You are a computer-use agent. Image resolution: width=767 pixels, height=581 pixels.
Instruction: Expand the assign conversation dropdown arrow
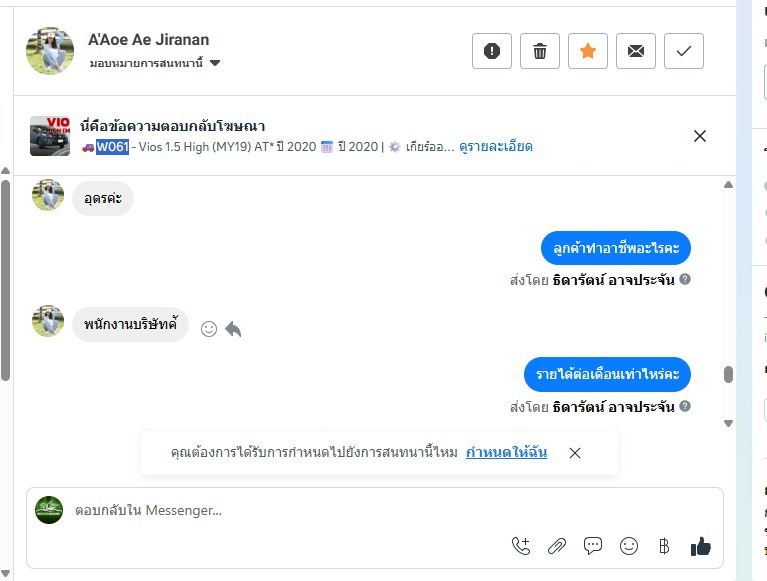[215, 63]
